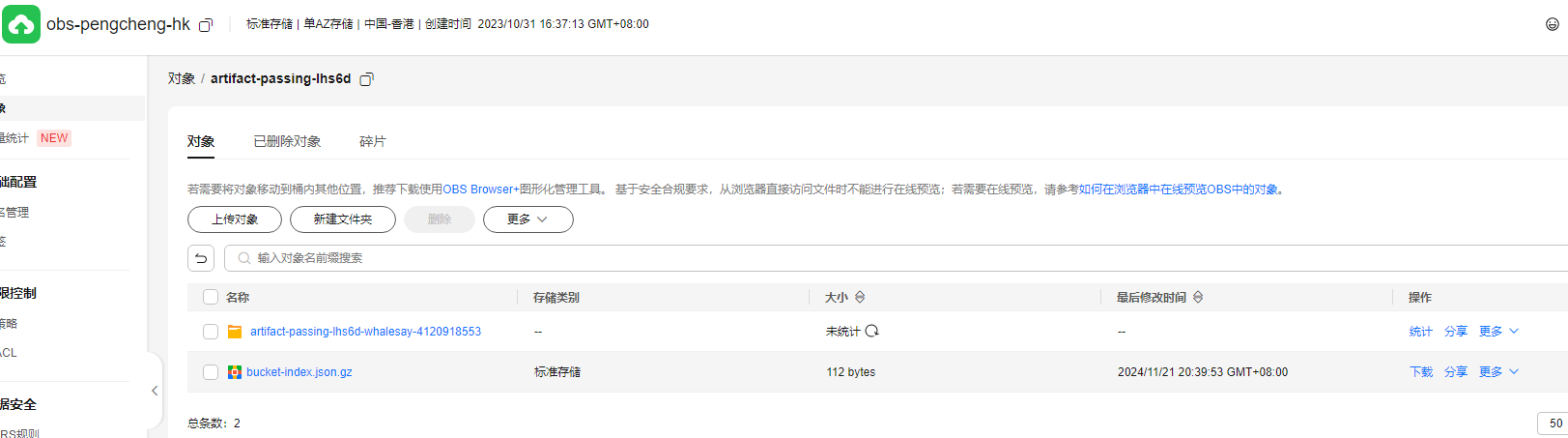Sort by last modified time icon
Viewport: 1568px width, 438px height.
(x=1198, y=298)
